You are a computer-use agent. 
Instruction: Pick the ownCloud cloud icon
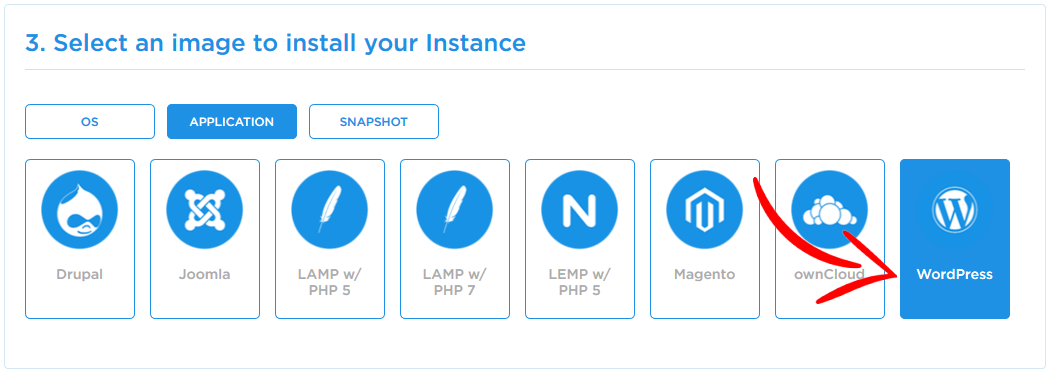(x=830, y=209)
